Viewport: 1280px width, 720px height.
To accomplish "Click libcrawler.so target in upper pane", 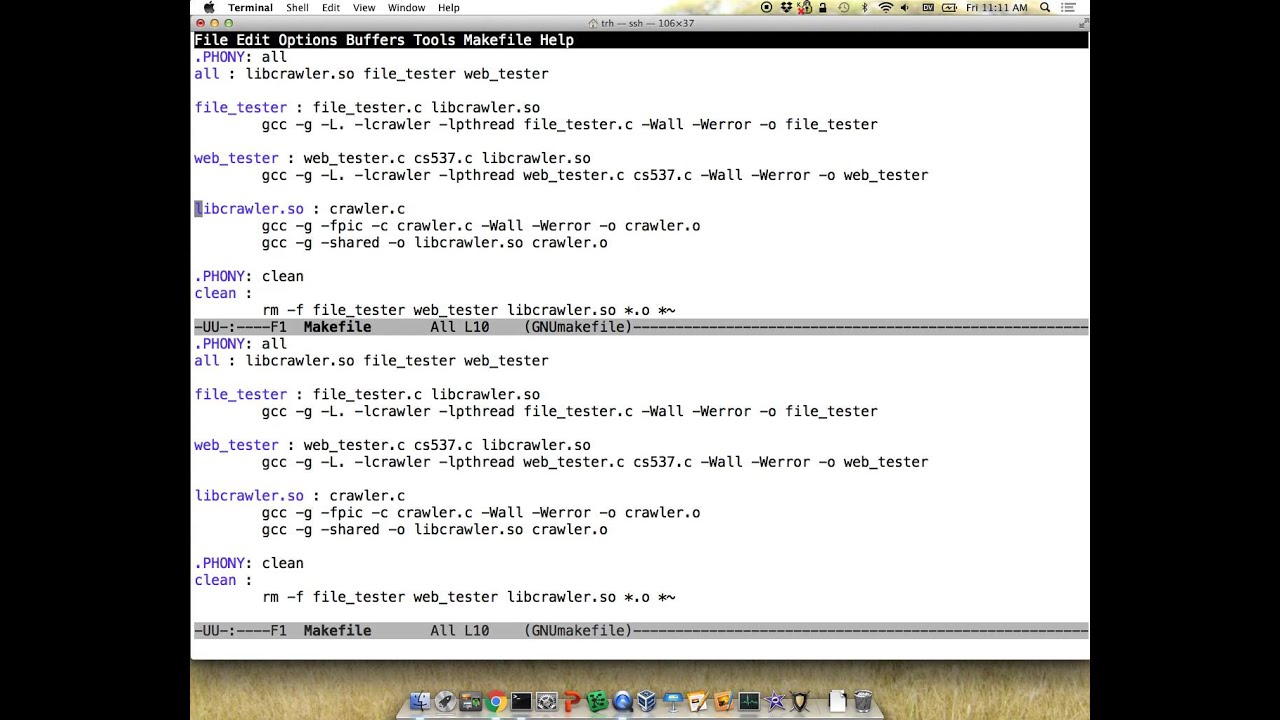I will click(249, 209).
